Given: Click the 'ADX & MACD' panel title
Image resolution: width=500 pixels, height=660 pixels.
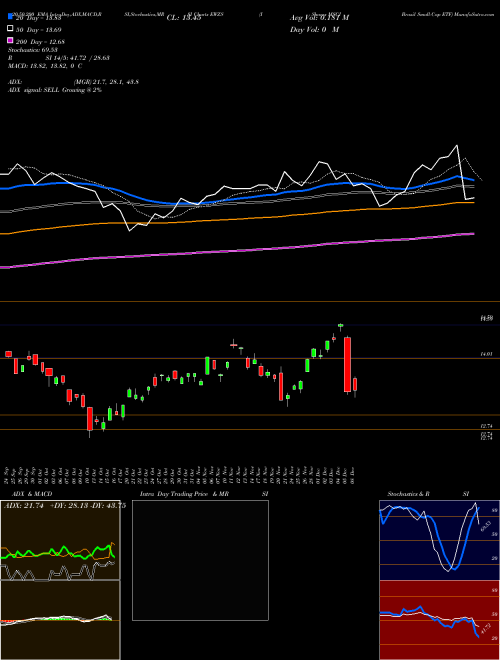Looking at the screenshot, I should (32, 494).
